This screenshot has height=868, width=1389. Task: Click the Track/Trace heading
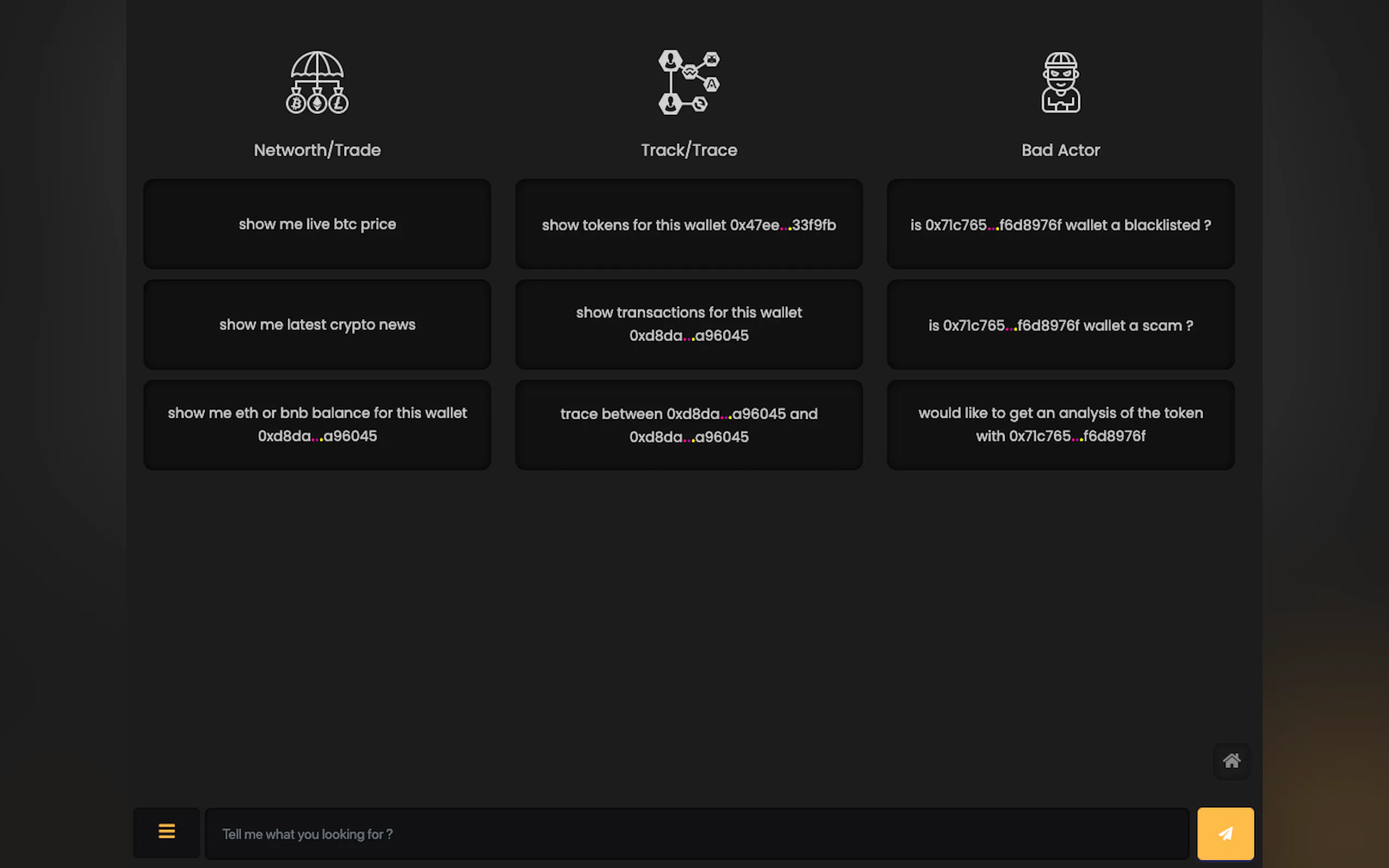click(688, 150)
